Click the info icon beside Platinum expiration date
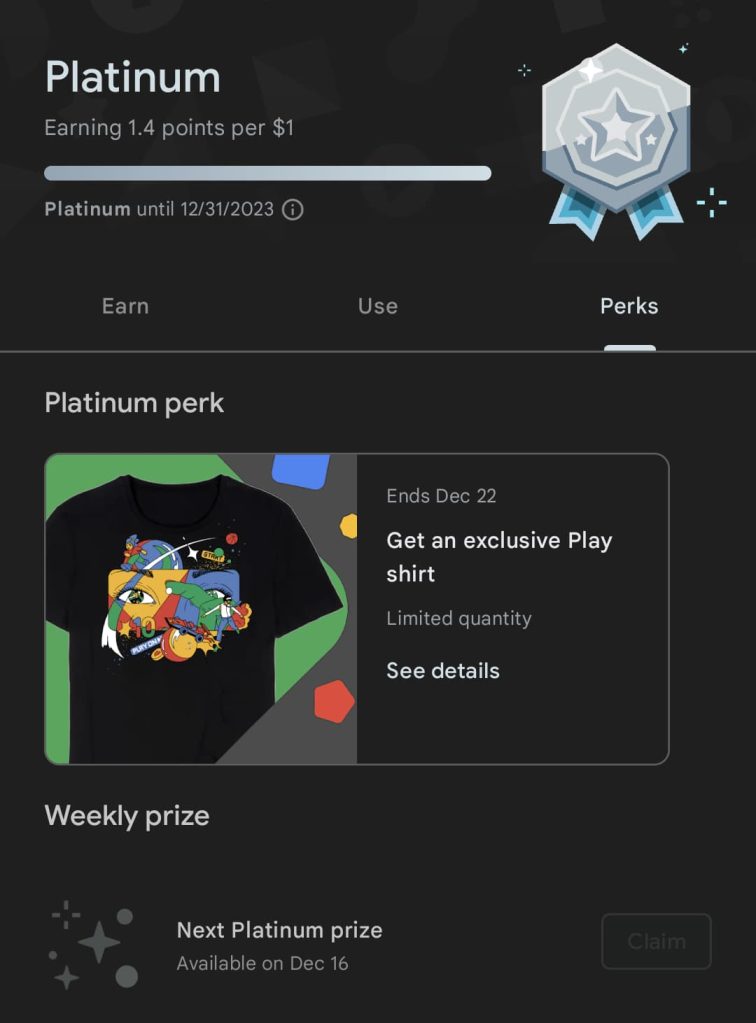 (x=293, y=210)
